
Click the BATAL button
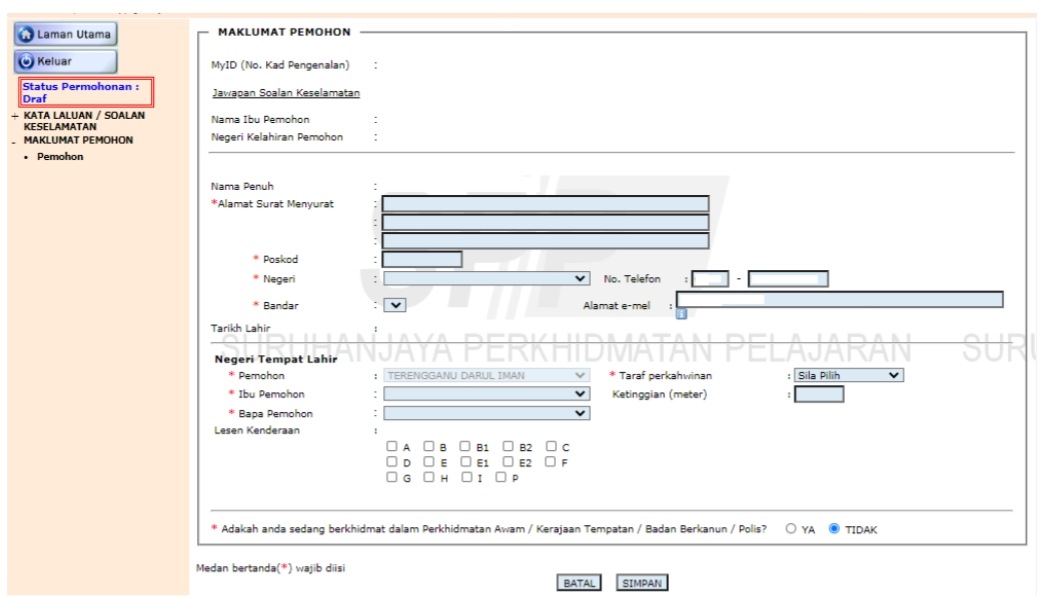coord(579,583)
